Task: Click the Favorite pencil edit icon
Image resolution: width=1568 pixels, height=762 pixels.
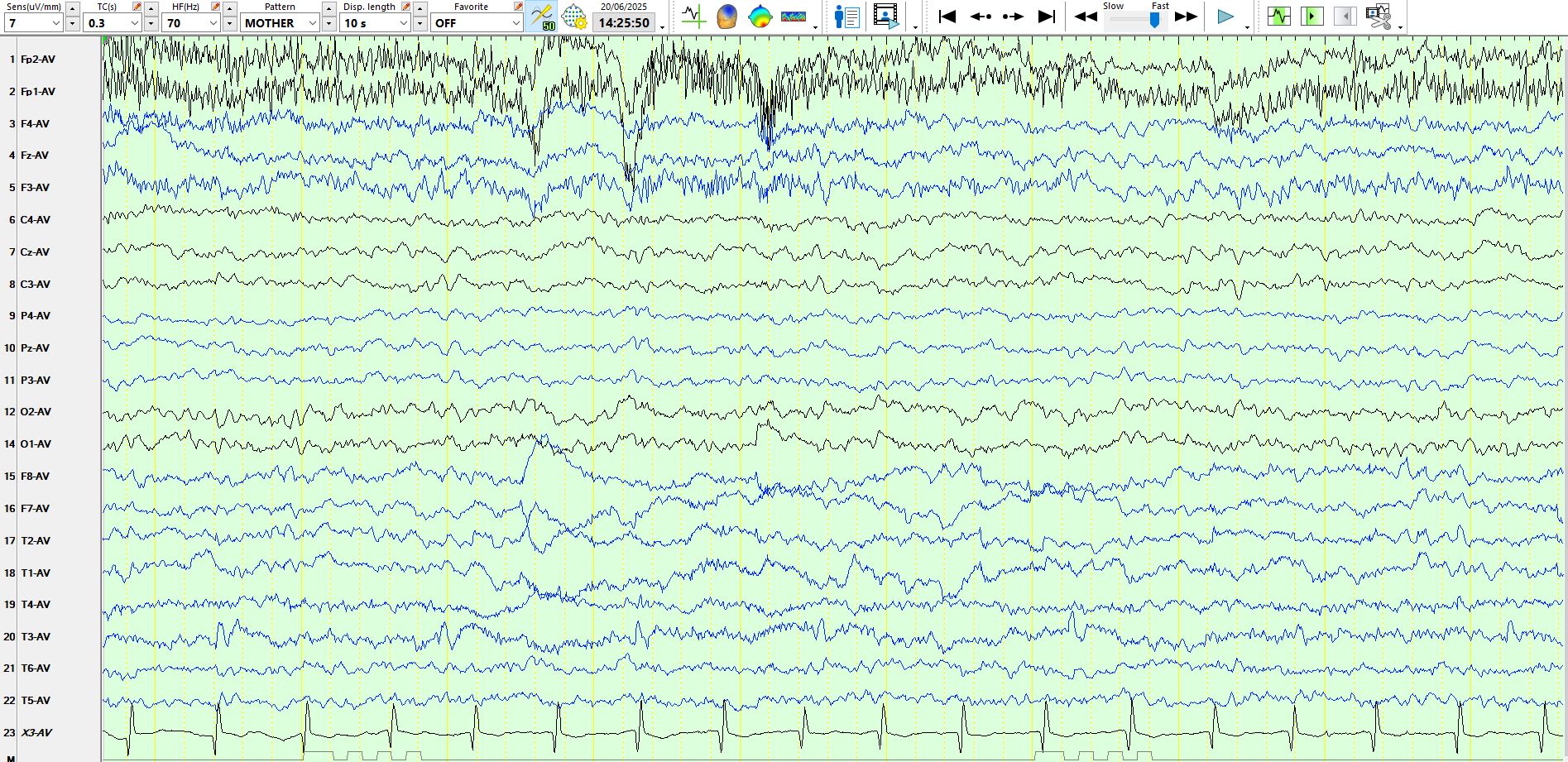Action: coord(518,7)
